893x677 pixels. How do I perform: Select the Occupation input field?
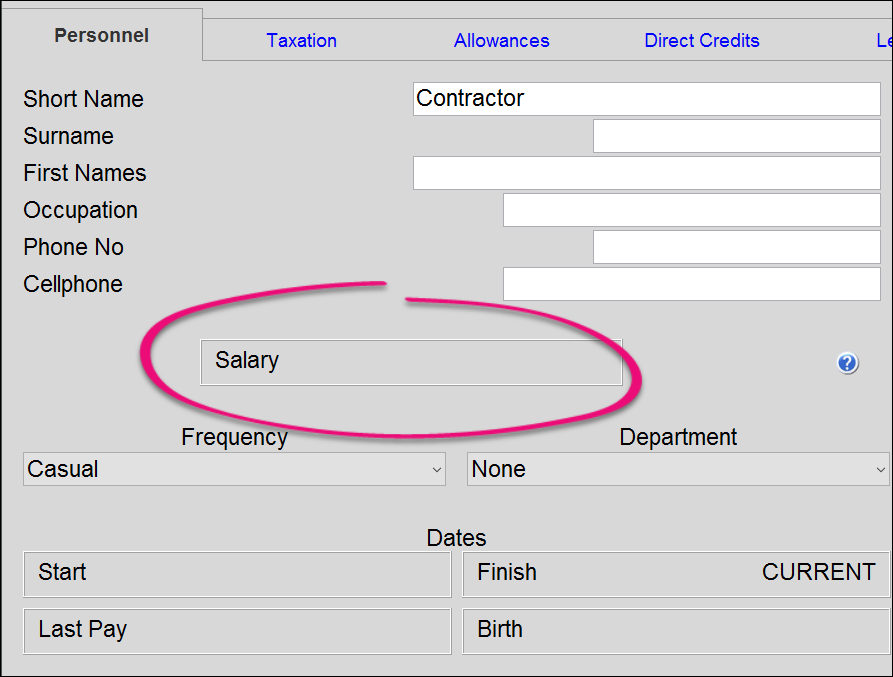tap(691, 210)
